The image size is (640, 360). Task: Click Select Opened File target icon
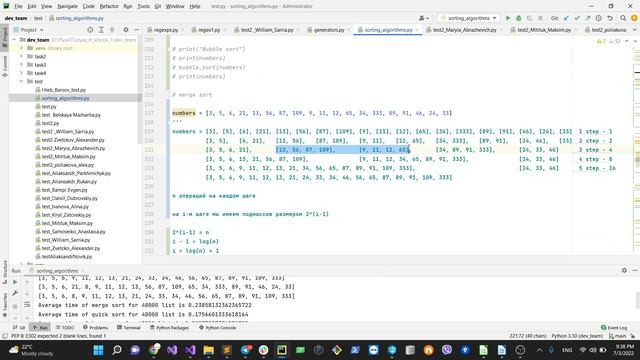pyautogui.click(x=90, y=30)
